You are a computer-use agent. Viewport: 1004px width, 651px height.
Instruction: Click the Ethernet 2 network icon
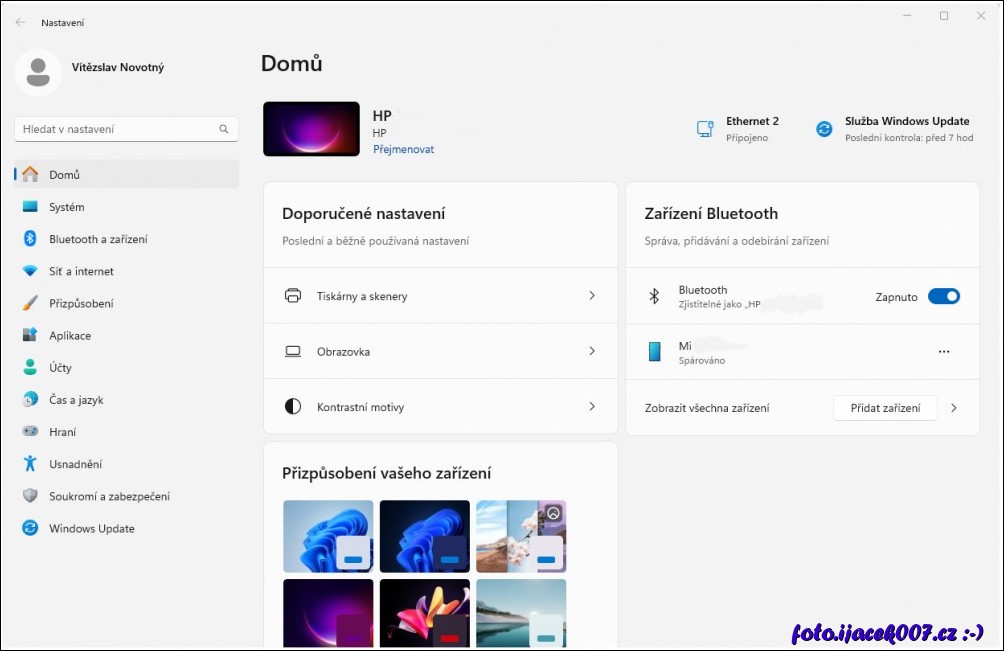click(x=705, y=129)
